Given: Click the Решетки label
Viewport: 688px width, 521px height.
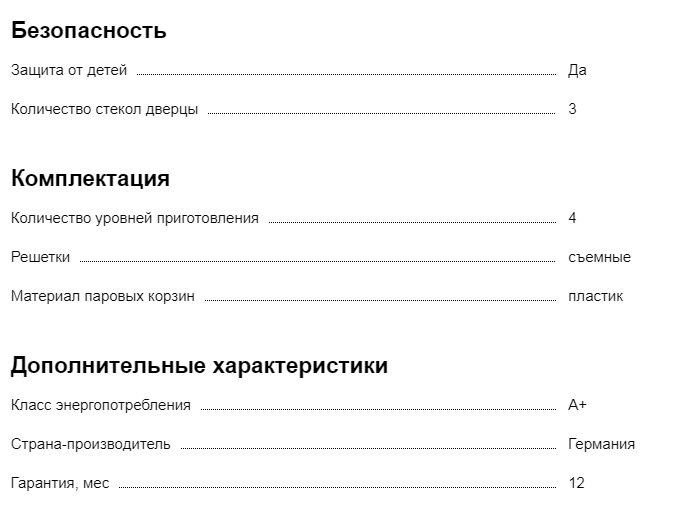Looking at the screenshot, I should point(40,257).
